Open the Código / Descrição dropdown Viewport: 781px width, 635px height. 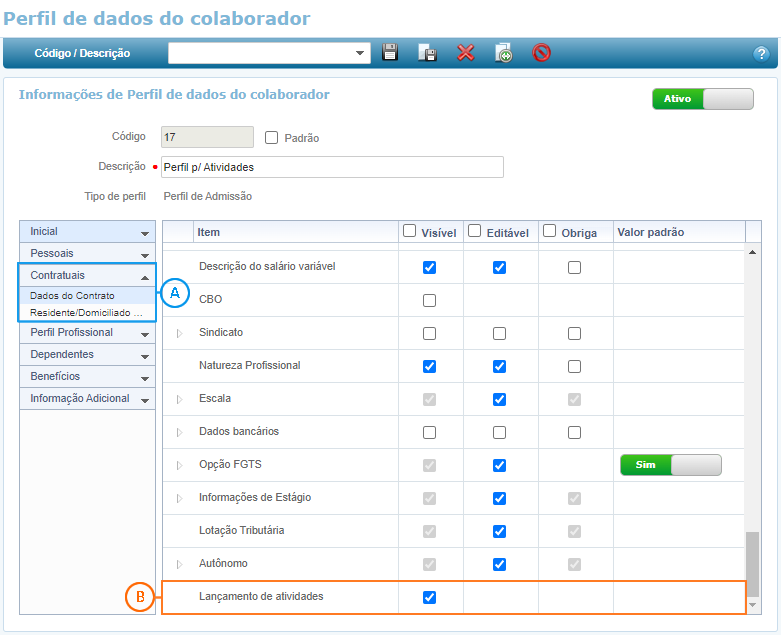coord(360,53)
